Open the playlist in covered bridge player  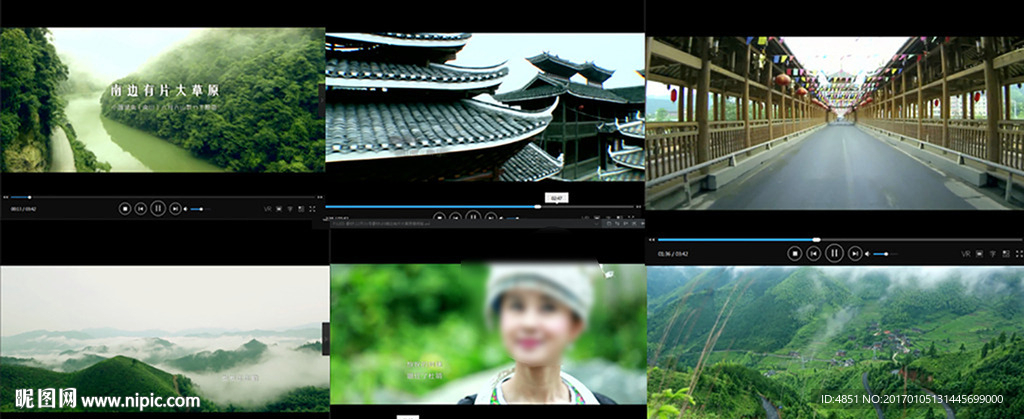(1006, 254)
